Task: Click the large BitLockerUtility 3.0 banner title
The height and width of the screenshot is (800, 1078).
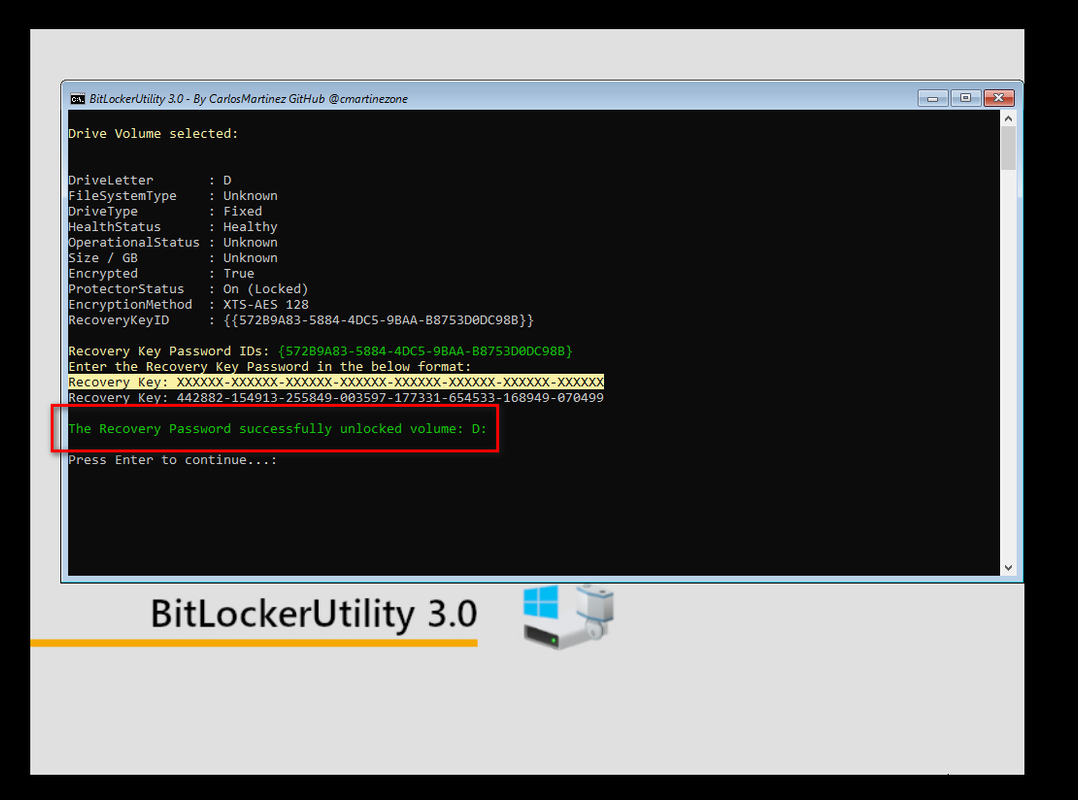Action: [x=314, y=614]
